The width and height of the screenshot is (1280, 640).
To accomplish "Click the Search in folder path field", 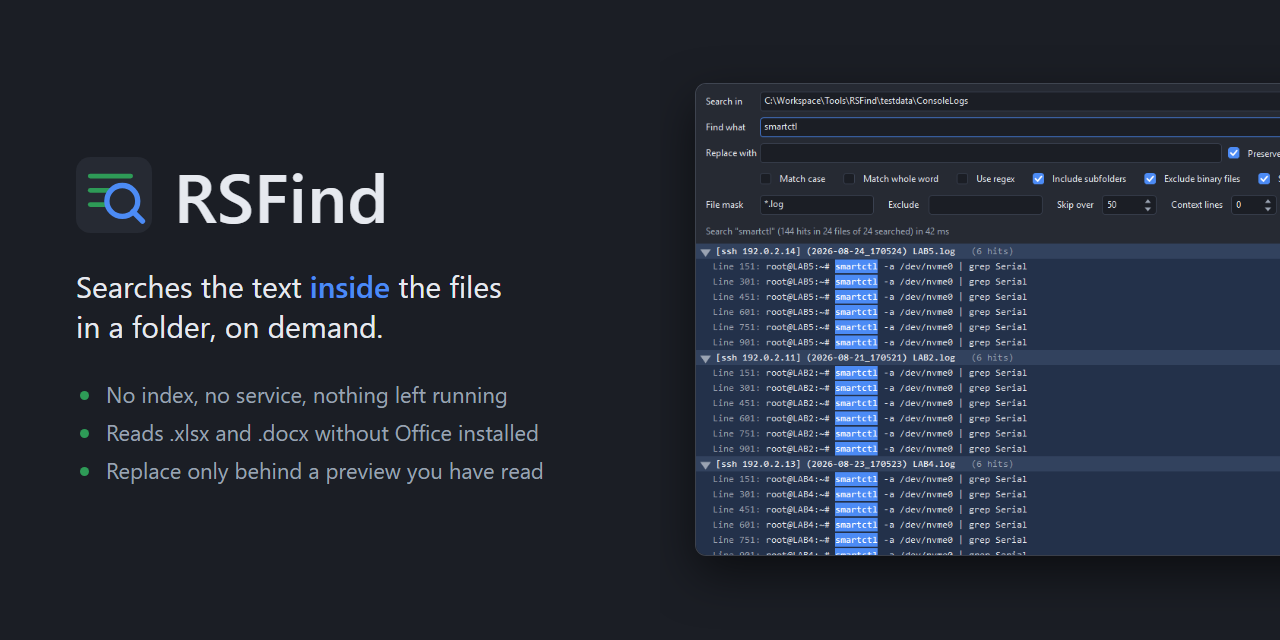I will (1020, 101).
